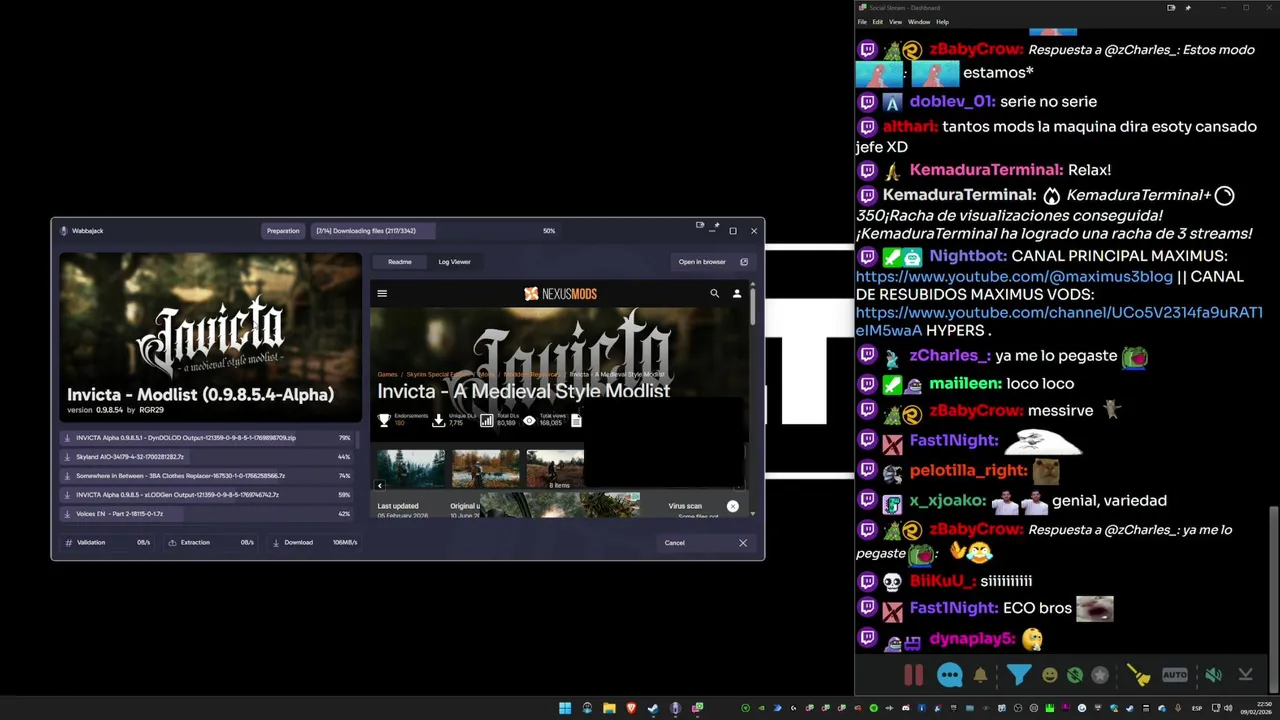The height and width of the screenshot is (720, 1280).
Task: Click the Games breadcrumb link
Action: (387, 374)
